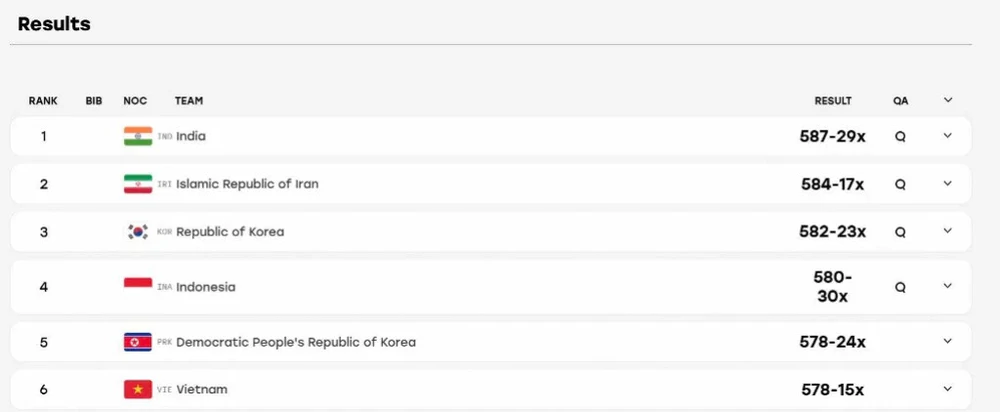Expand Vietnam row details chevron
The width and height of the screenshot is (1000, 412).
pos(948,388)
